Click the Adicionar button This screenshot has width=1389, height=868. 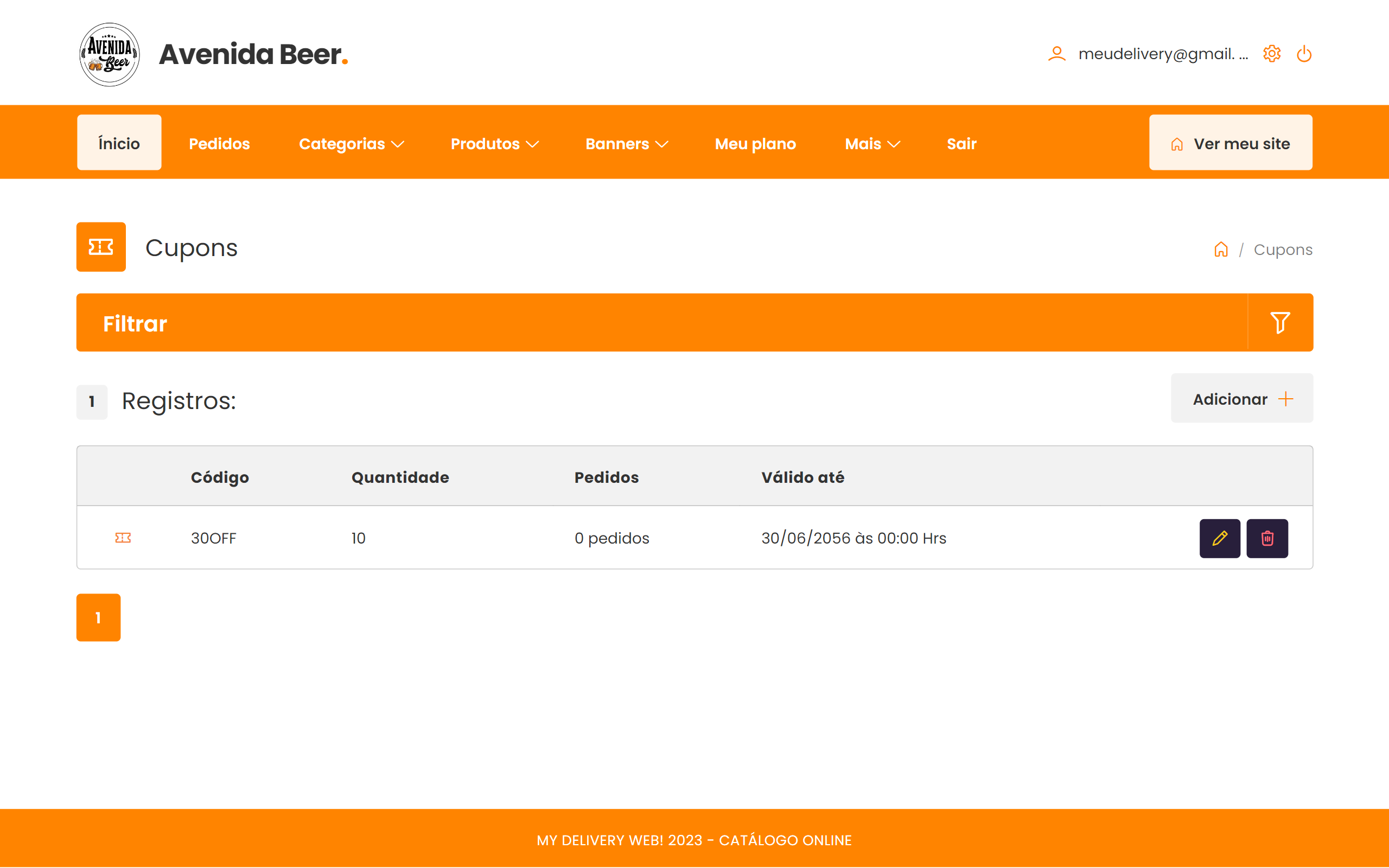1241,398
